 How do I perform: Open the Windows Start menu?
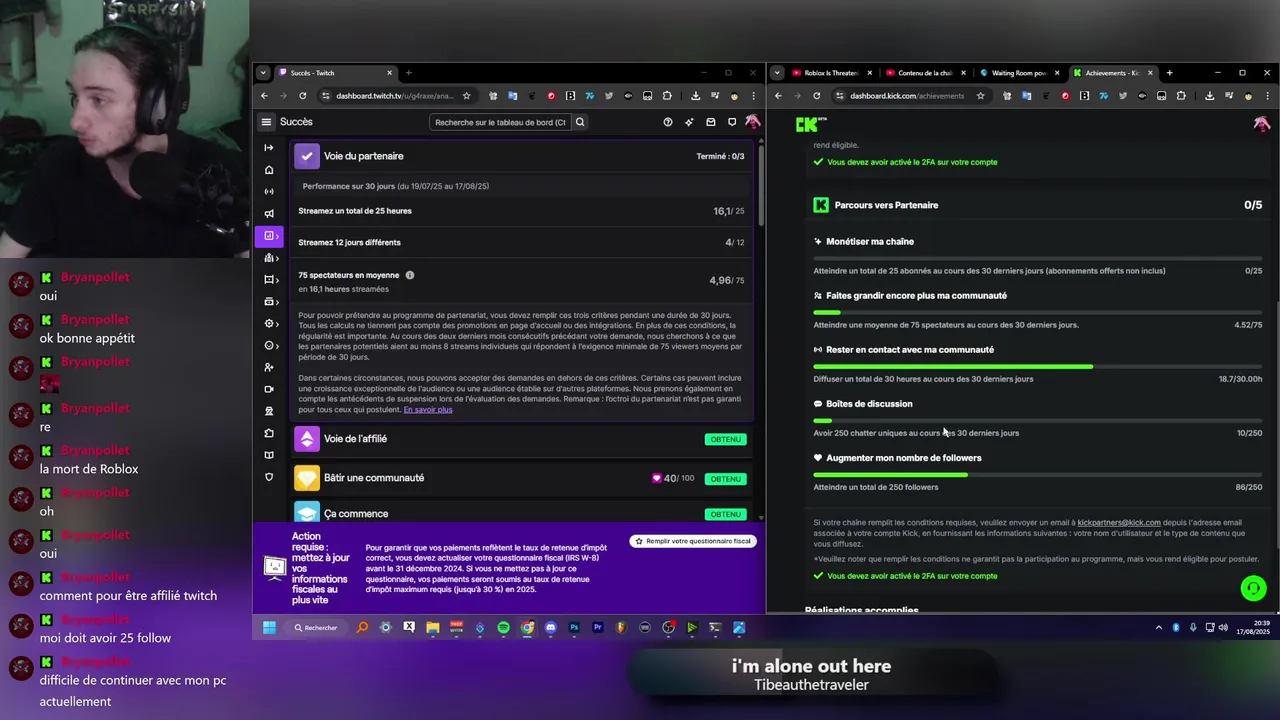click(x=269, y=628)
